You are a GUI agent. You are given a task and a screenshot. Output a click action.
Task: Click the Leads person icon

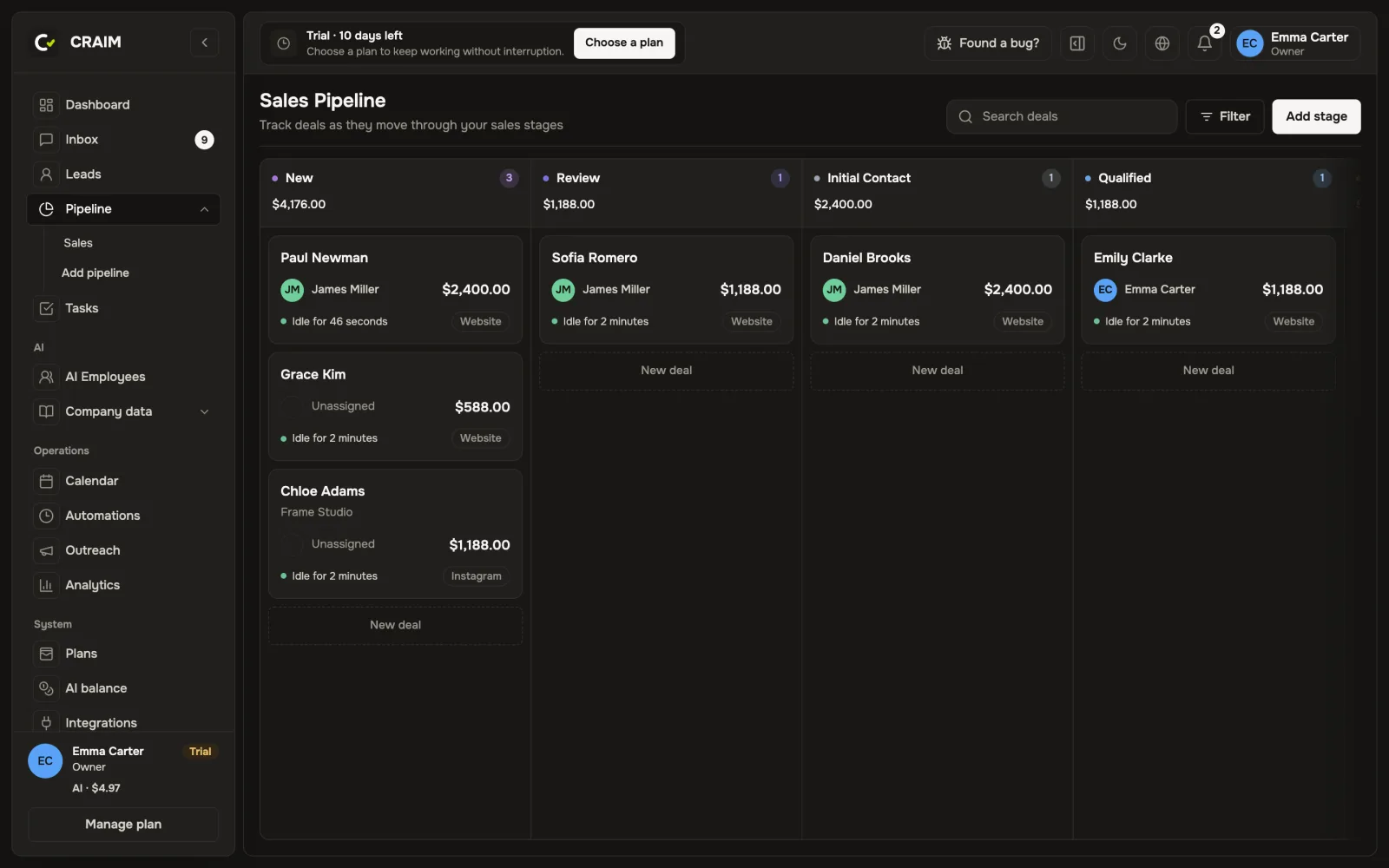46,174
